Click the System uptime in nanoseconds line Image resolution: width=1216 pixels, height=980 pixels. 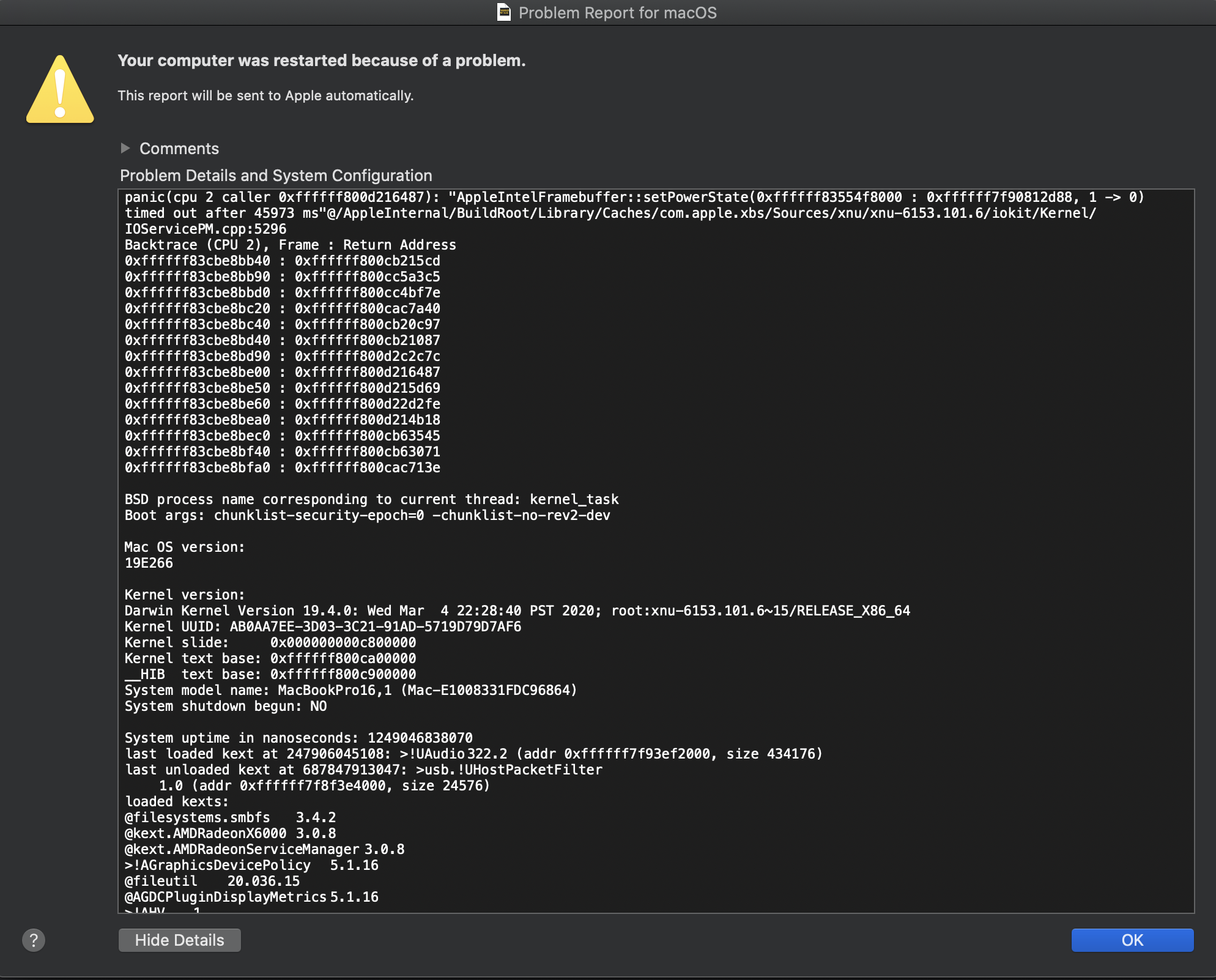click(298, 738)
